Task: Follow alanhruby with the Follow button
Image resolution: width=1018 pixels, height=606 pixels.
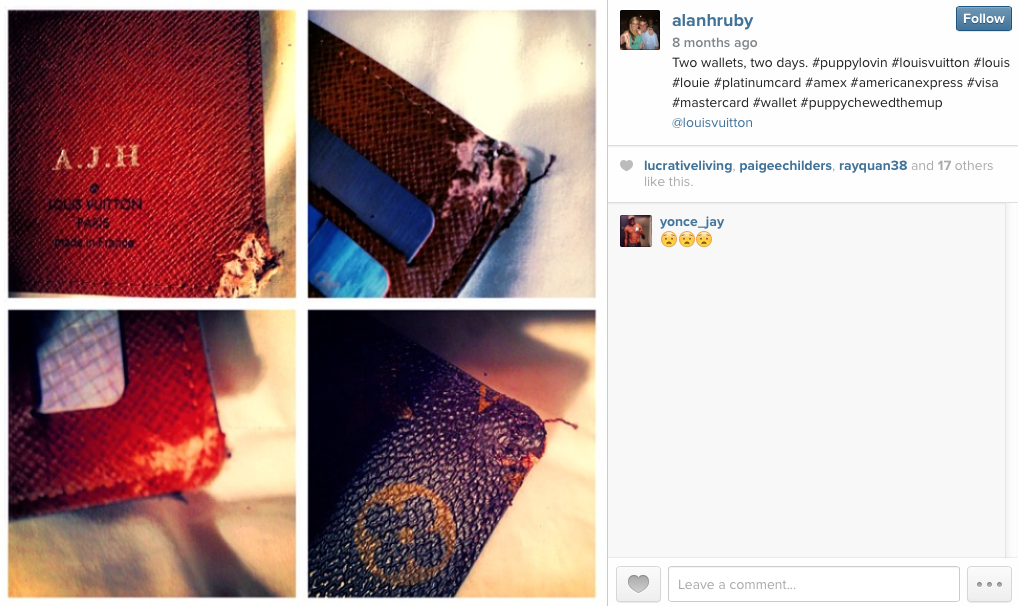Action: pos(983,19)
